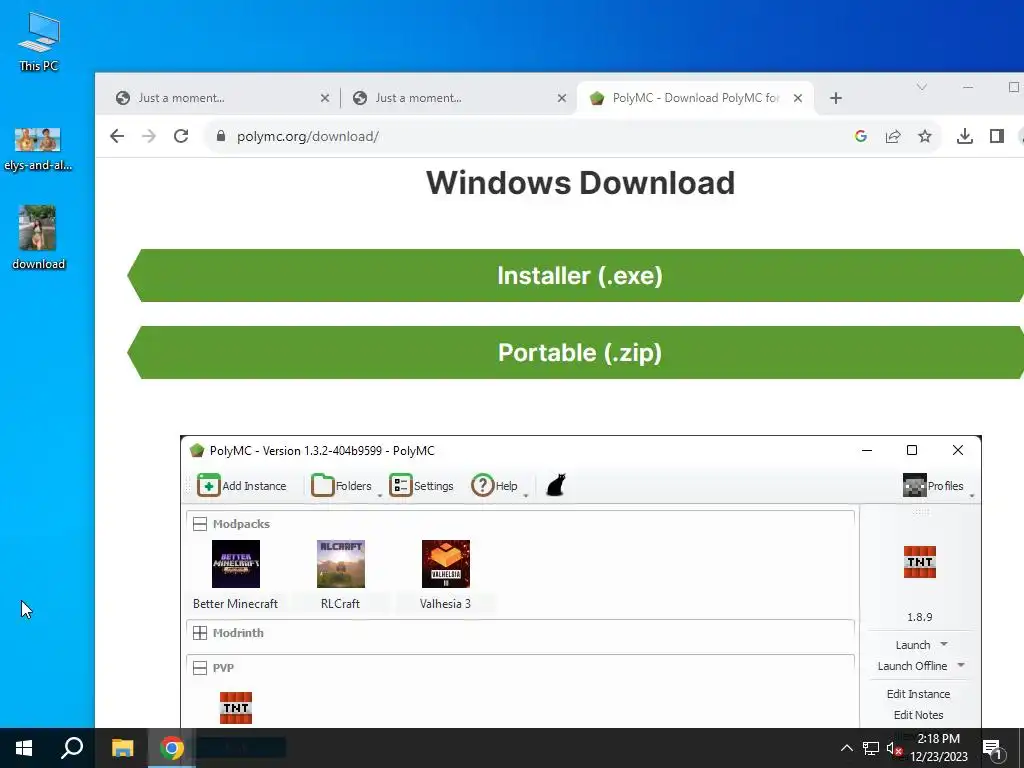Click the taskbar clock showing 2:18 PM

point(938,748)
